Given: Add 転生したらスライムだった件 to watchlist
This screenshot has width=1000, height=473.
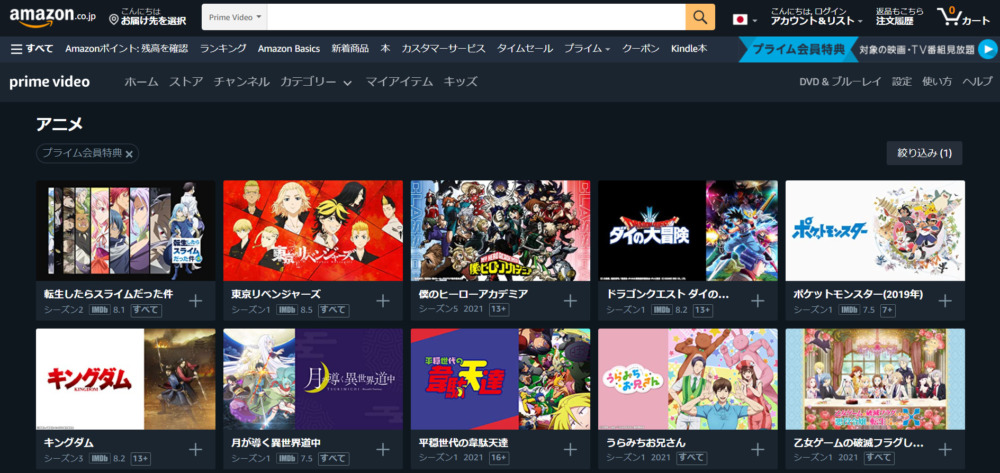Looking at the screenshot, I should click(195, 301).
